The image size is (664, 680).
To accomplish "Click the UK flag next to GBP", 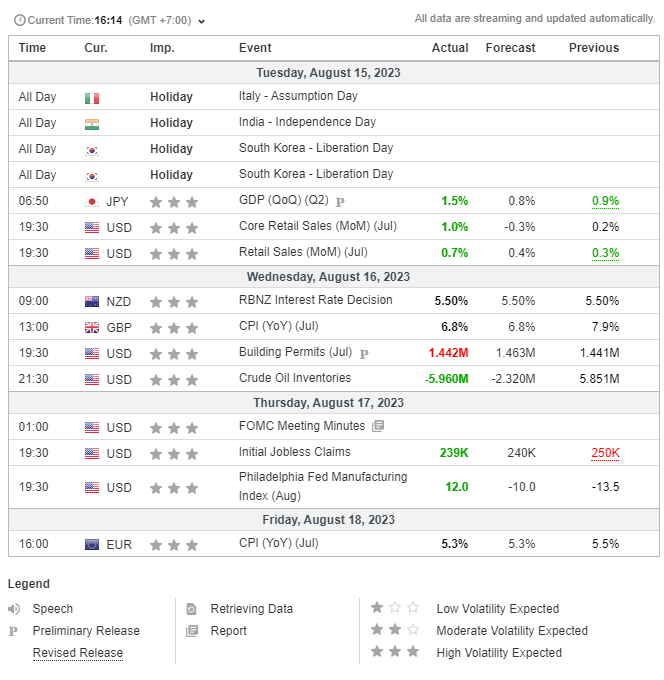I will pos(92,327).
